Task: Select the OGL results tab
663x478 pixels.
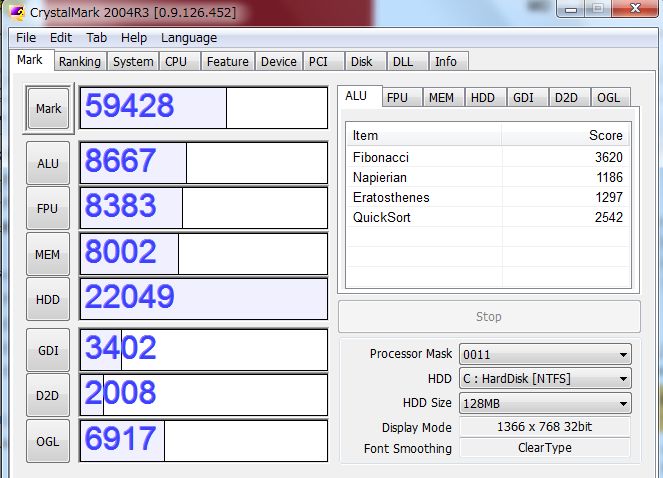Action: pyautogui.click(x=608, y=97)
